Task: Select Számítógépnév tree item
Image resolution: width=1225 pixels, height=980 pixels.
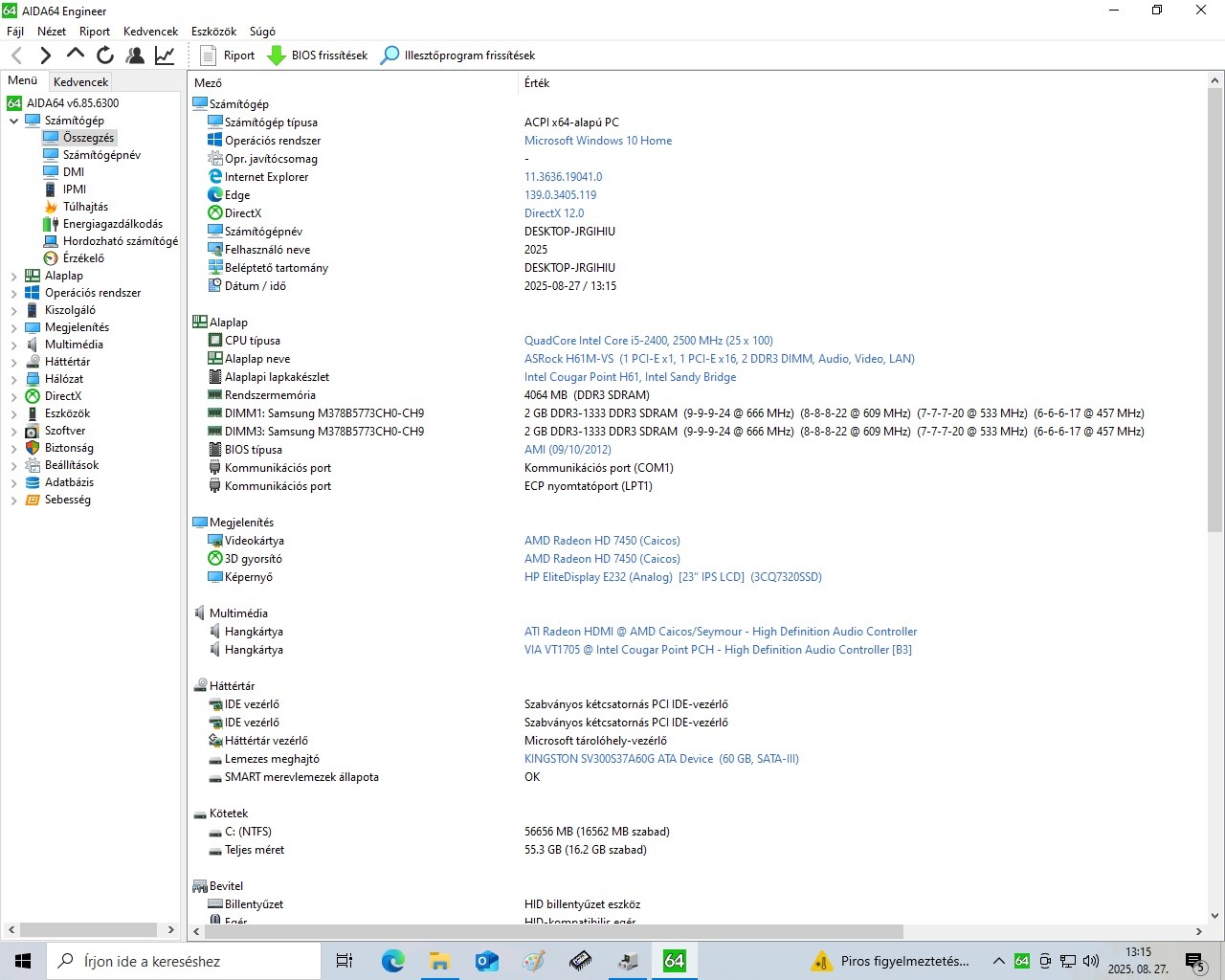Action: 101,155
